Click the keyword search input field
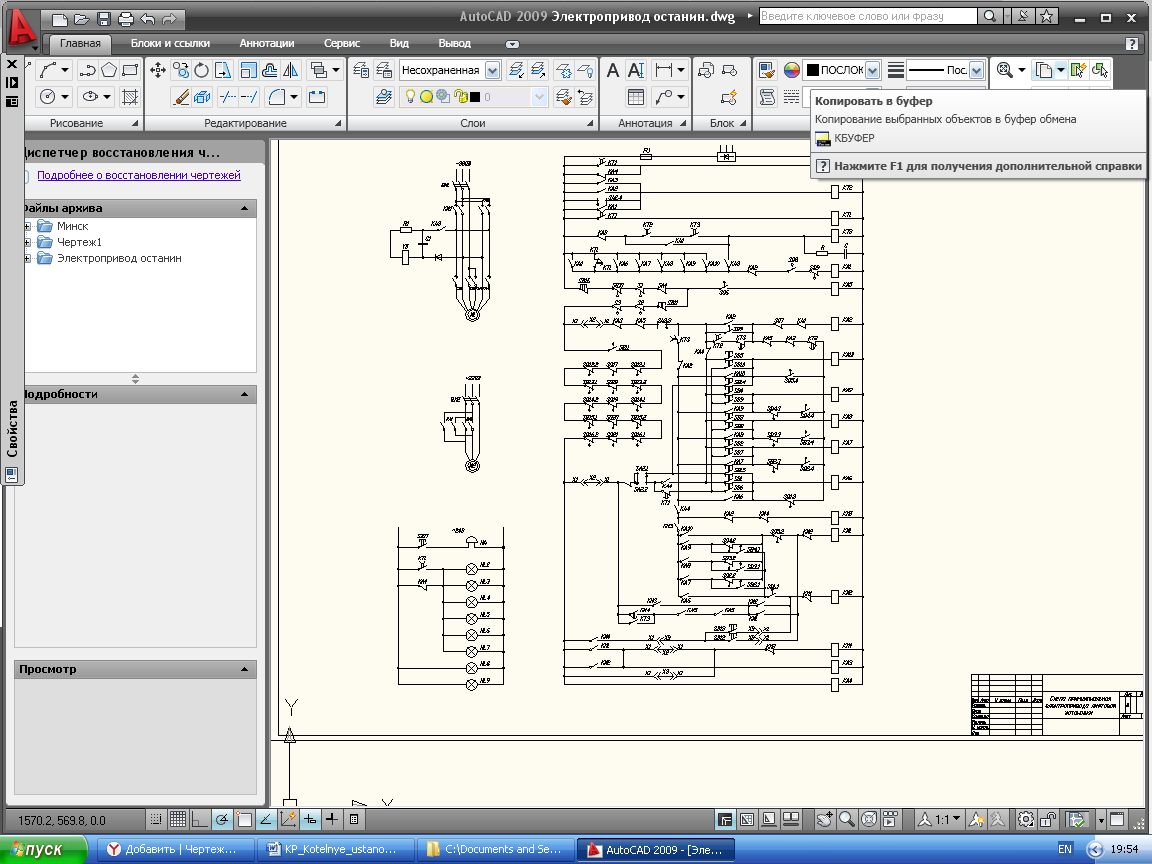Screen dimensions: 1152x864 coord(868,16)
